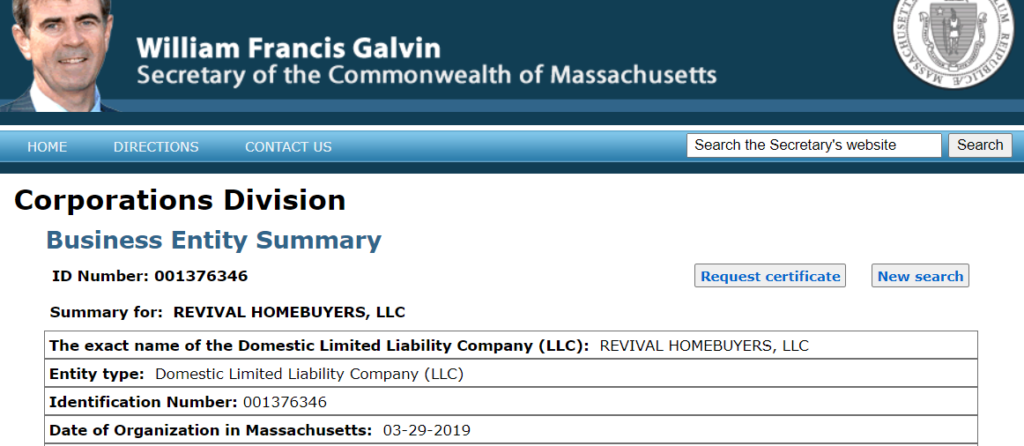Image resolution: width=1024 pixels, height=446 pixels.
Task: Go to the DIRECTIONS page
Action: [x=156, y=147]
